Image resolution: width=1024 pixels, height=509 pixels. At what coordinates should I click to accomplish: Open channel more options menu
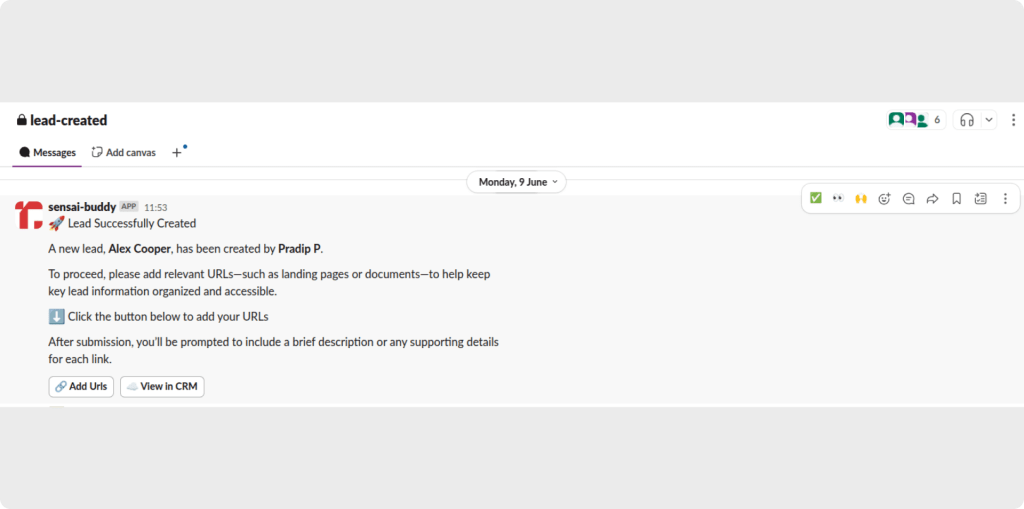point(1013,120)
